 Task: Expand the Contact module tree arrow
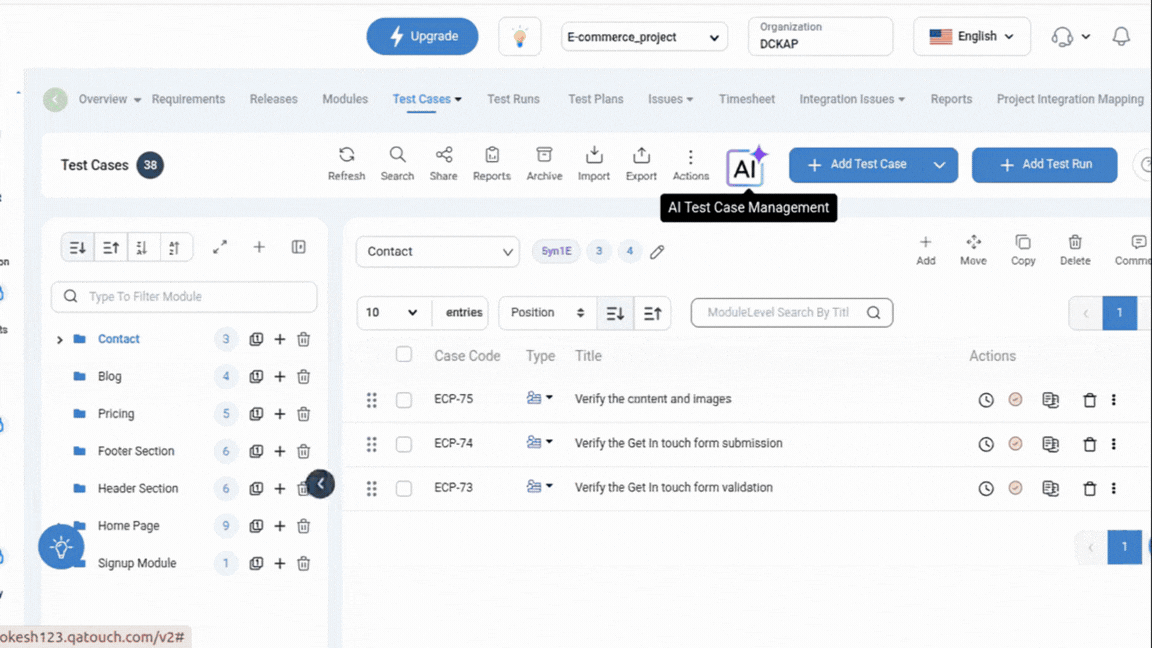click(60, 340)
